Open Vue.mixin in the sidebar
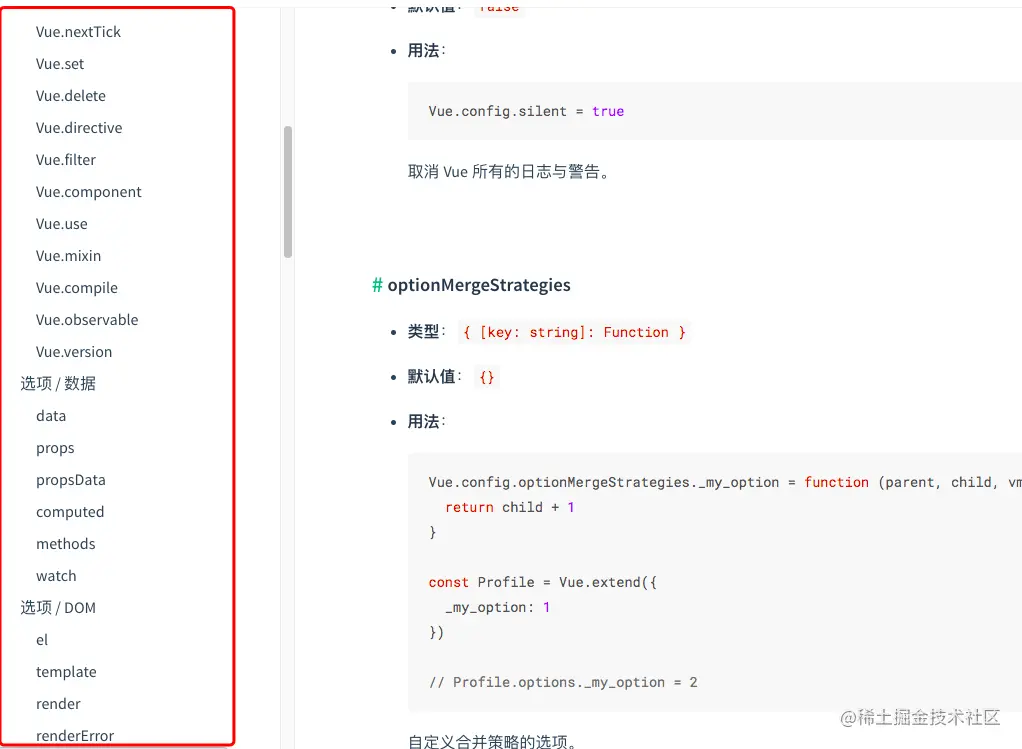This screenshot has width=1022, height=749. pos(68,256)
